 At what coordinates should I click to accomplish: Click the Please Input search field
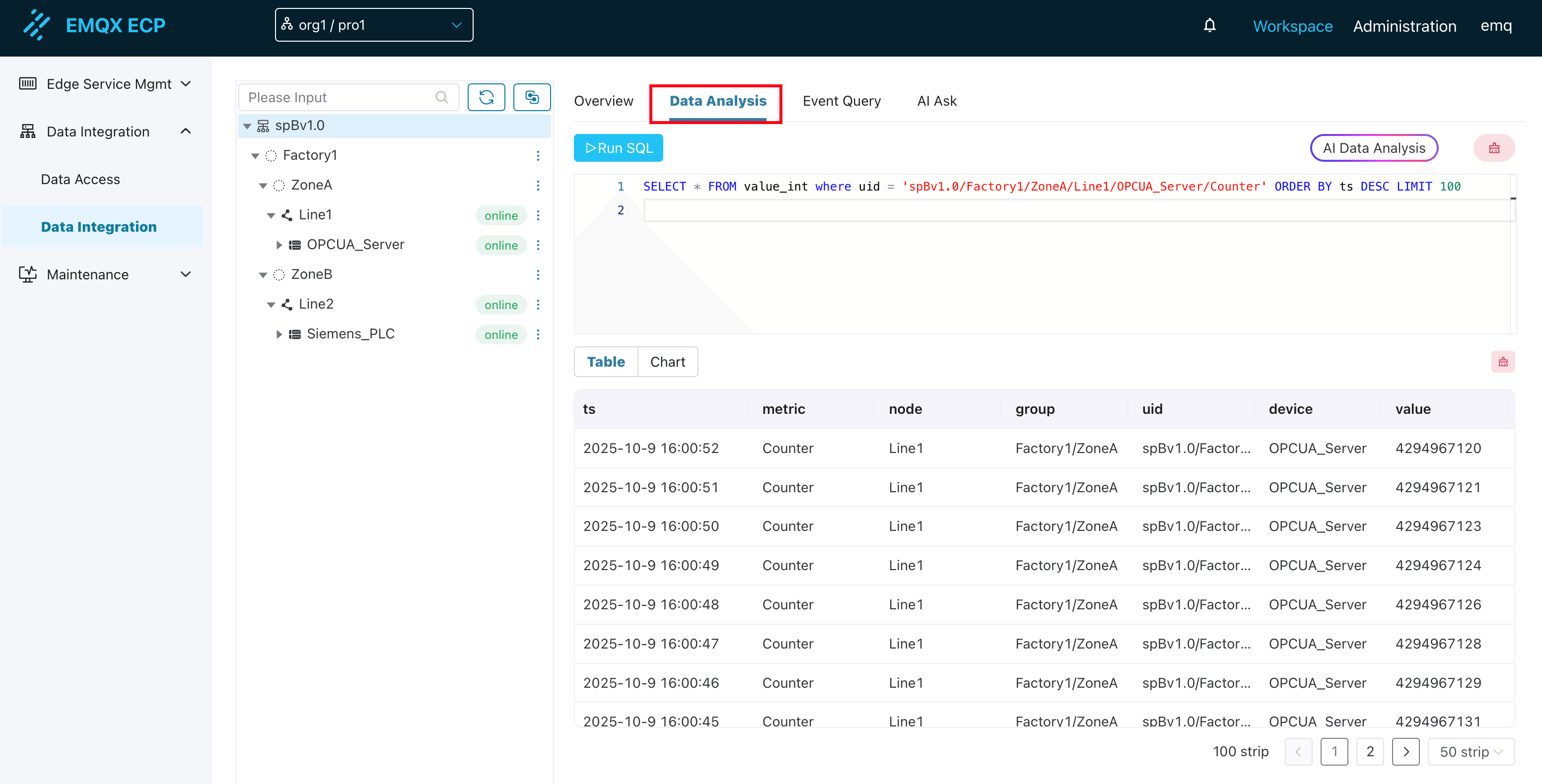(x=335, y=97)
